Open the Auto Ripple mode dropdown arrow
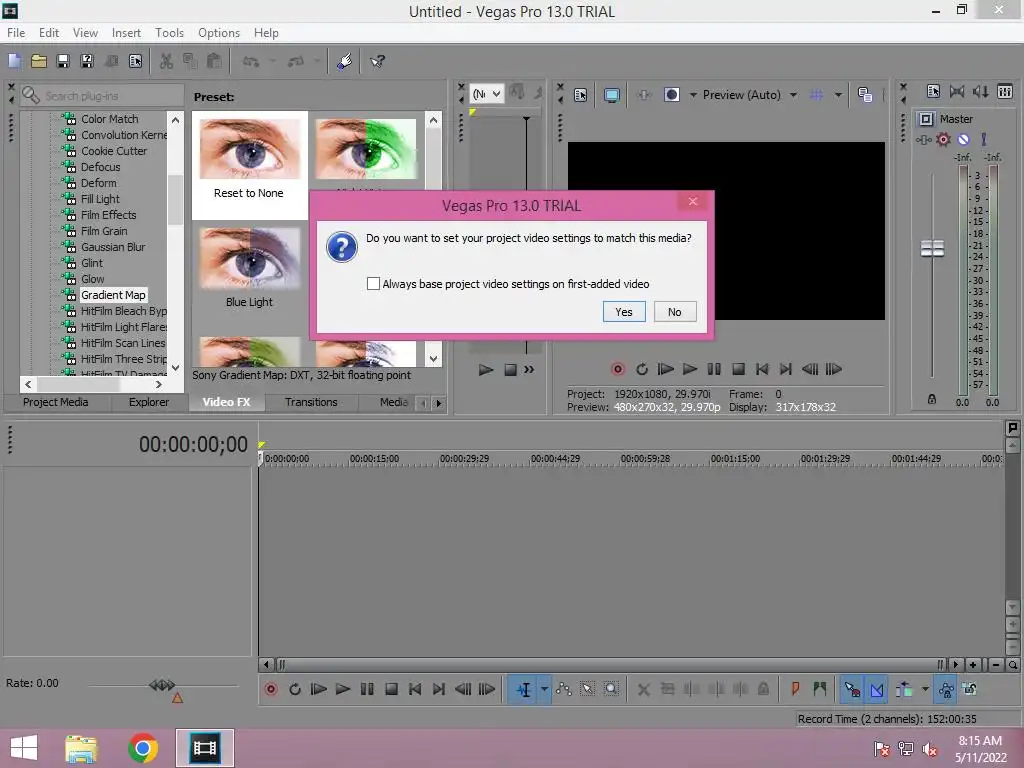Image resolution: width=1024 pixels, height=768 pixels. pos(925,690)
